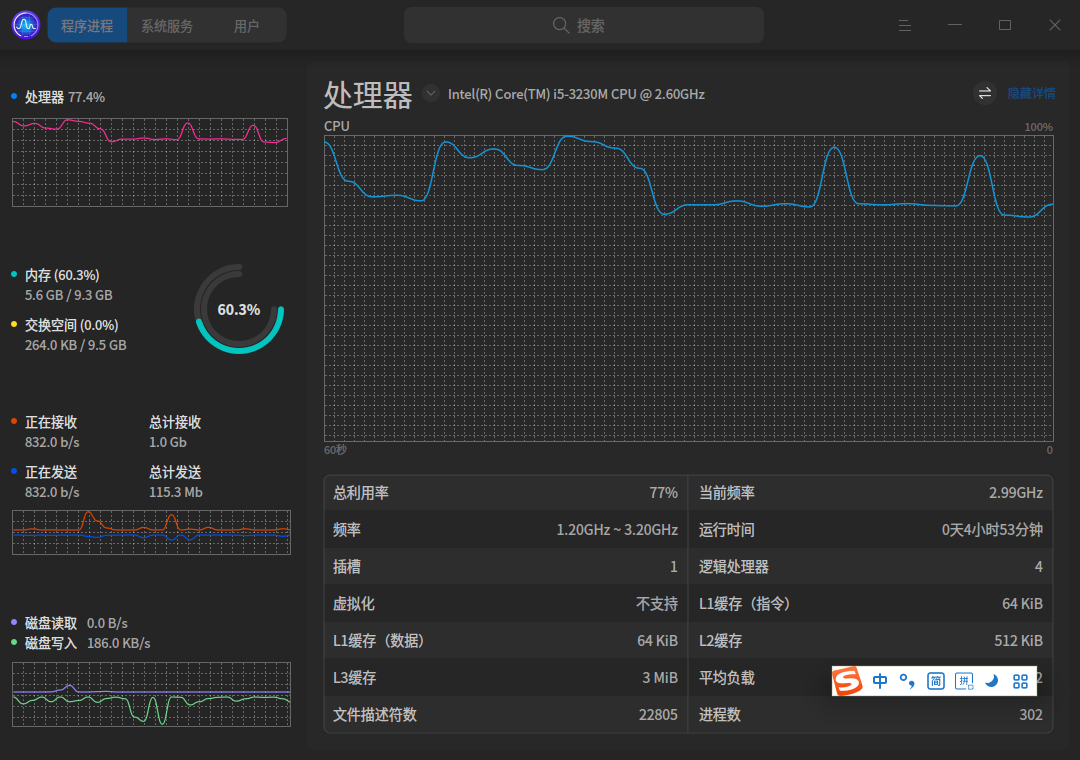Viewport: 1080px width, 760px height.
Task: Toggle 简 simplified/traditional in Sogou bar
Action: click(935, 681)
